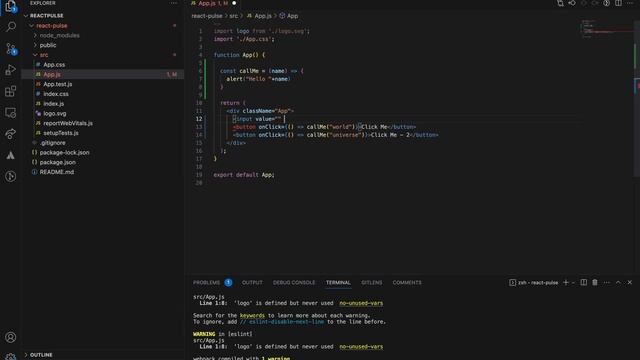
Task: Open App.css in explorer
Action: (54, 65)
